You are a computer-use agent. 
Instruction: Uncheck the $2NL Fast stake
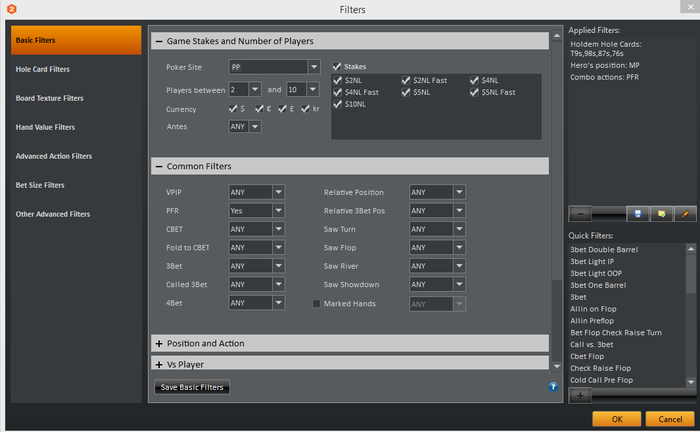405,80
